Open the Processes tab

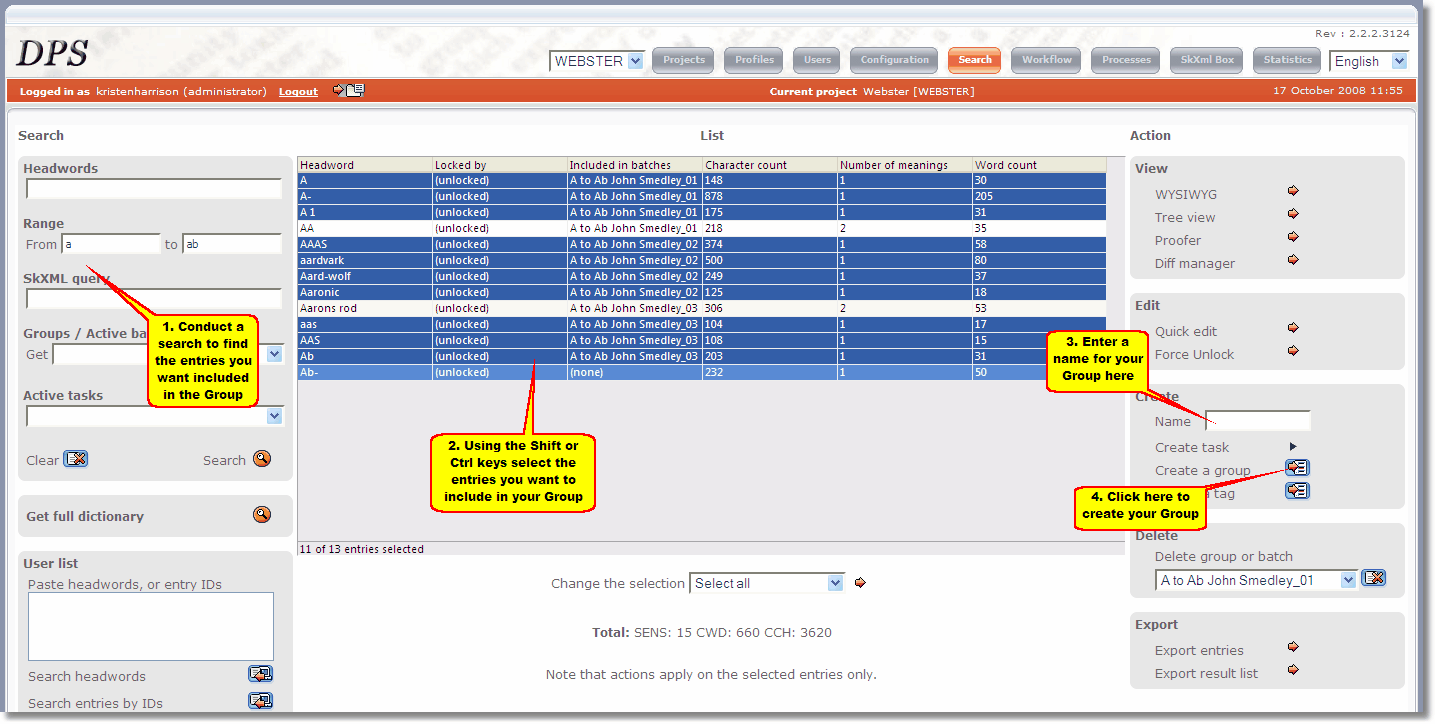pyautogui.click(x=1126, y=60)
